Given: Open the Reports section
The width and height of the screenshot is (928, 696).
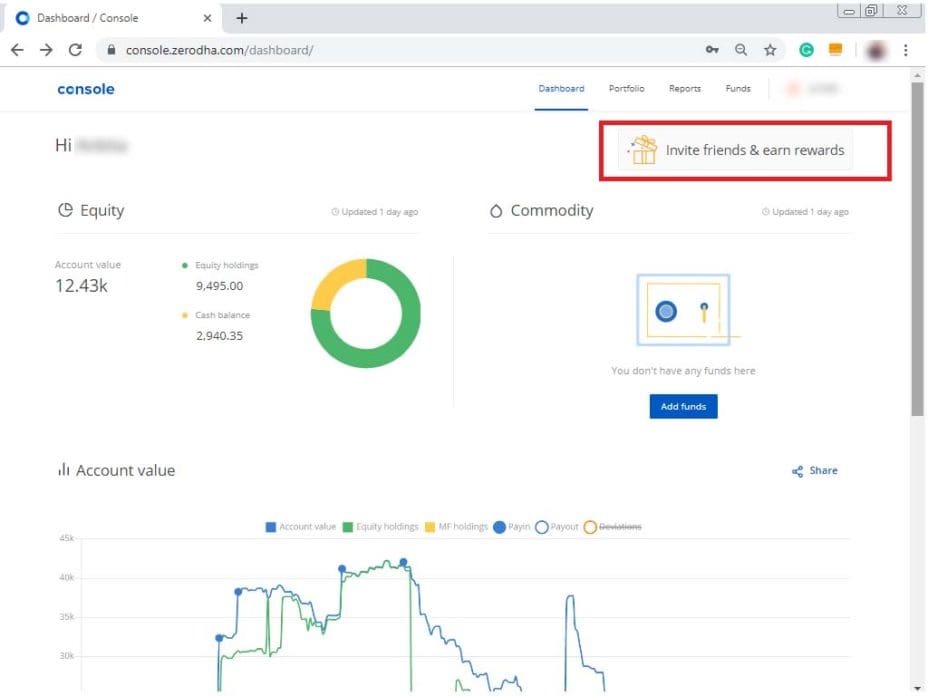Looking at the screenshot, I should tap(684, 89).
